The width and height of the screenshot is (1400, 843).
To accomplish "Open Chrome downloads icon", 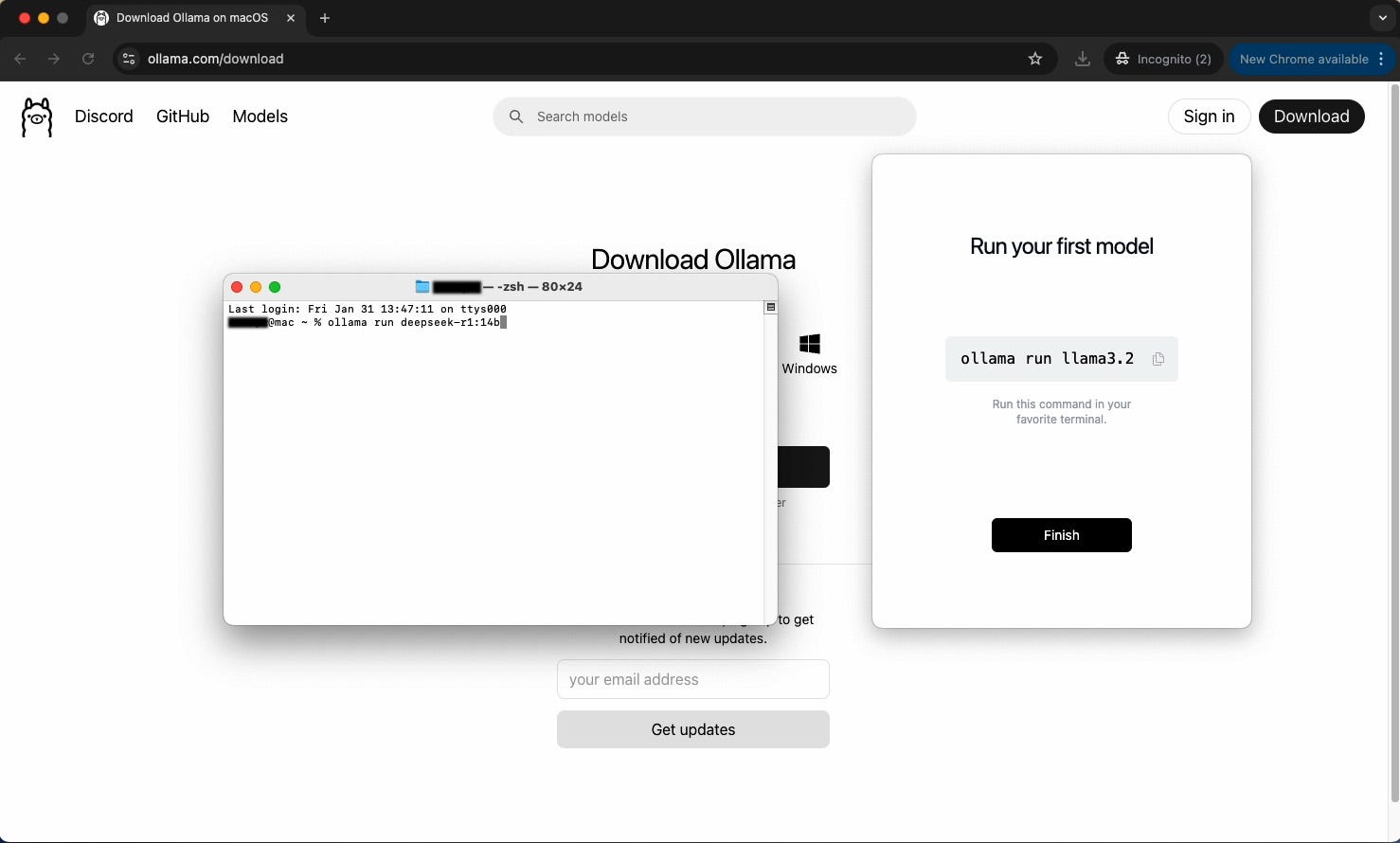I will [x=1083, y=59].
